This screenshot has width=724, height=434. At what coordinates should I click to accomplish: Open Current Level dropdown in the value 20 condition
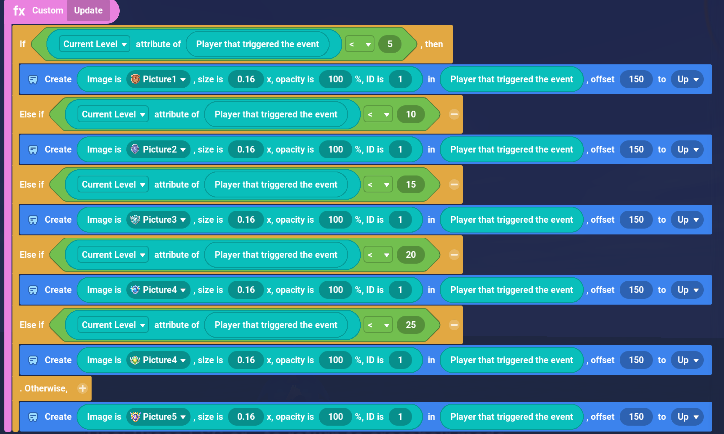[113, 255]
